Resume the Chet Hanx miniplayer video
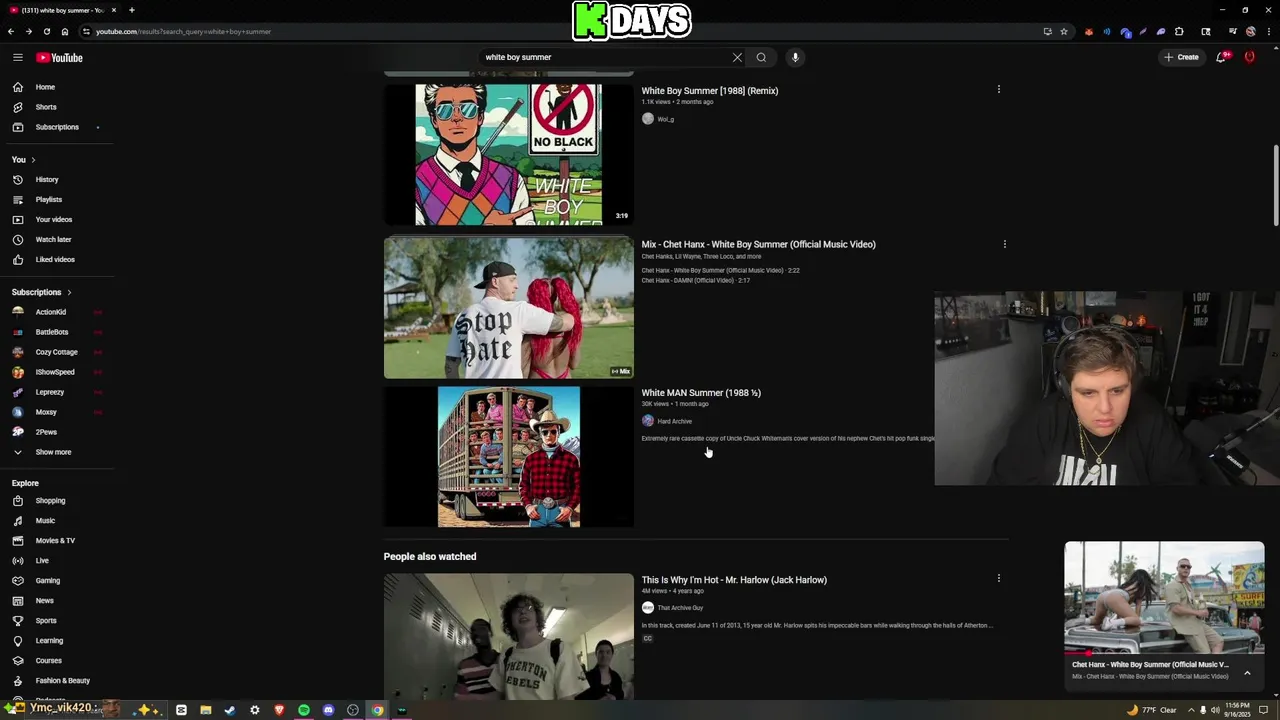 1164,598
